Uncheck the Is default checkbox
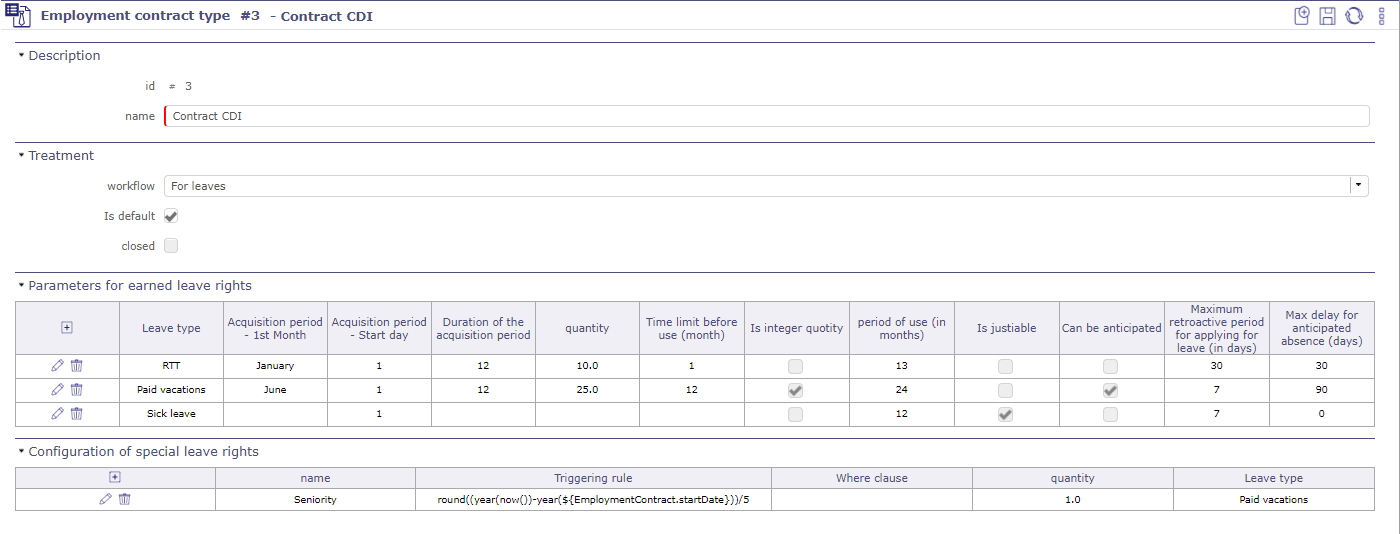Viewport: 1400px width, 534px height. 171,216
